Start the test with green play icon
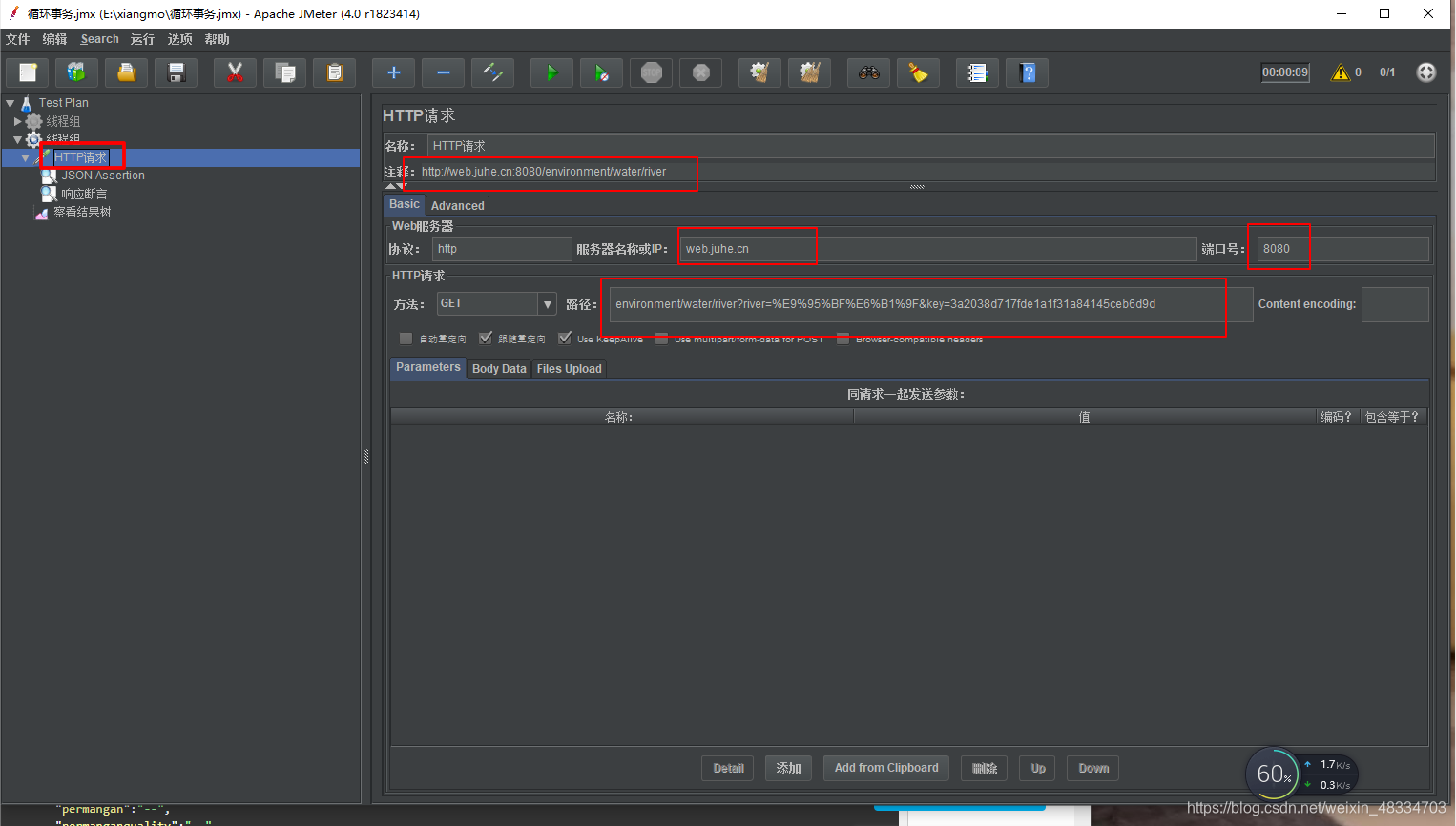This screenshot has height=826, width=1456. pos(552,72)
